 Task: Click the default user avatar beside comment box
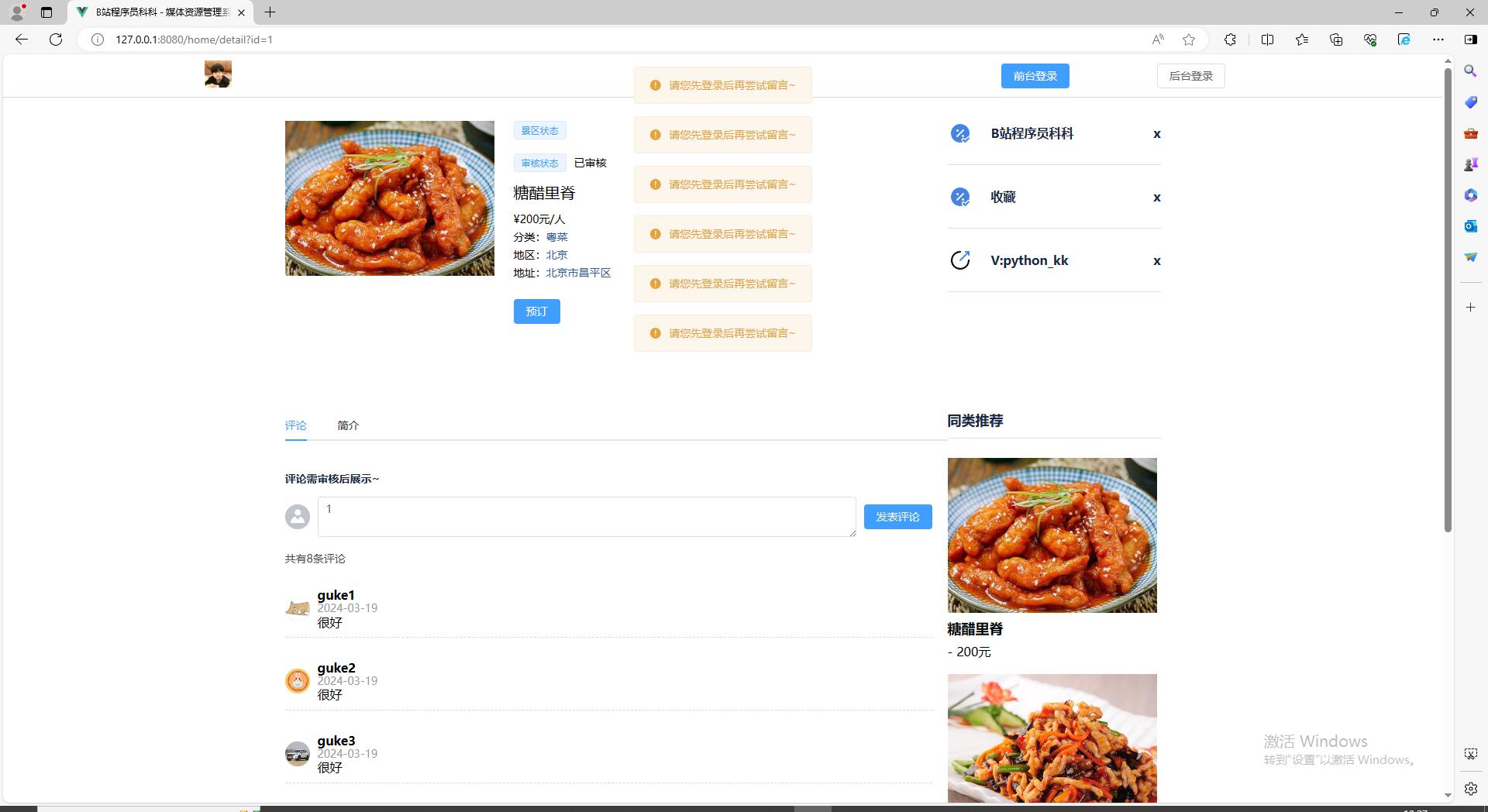[298, 517]
